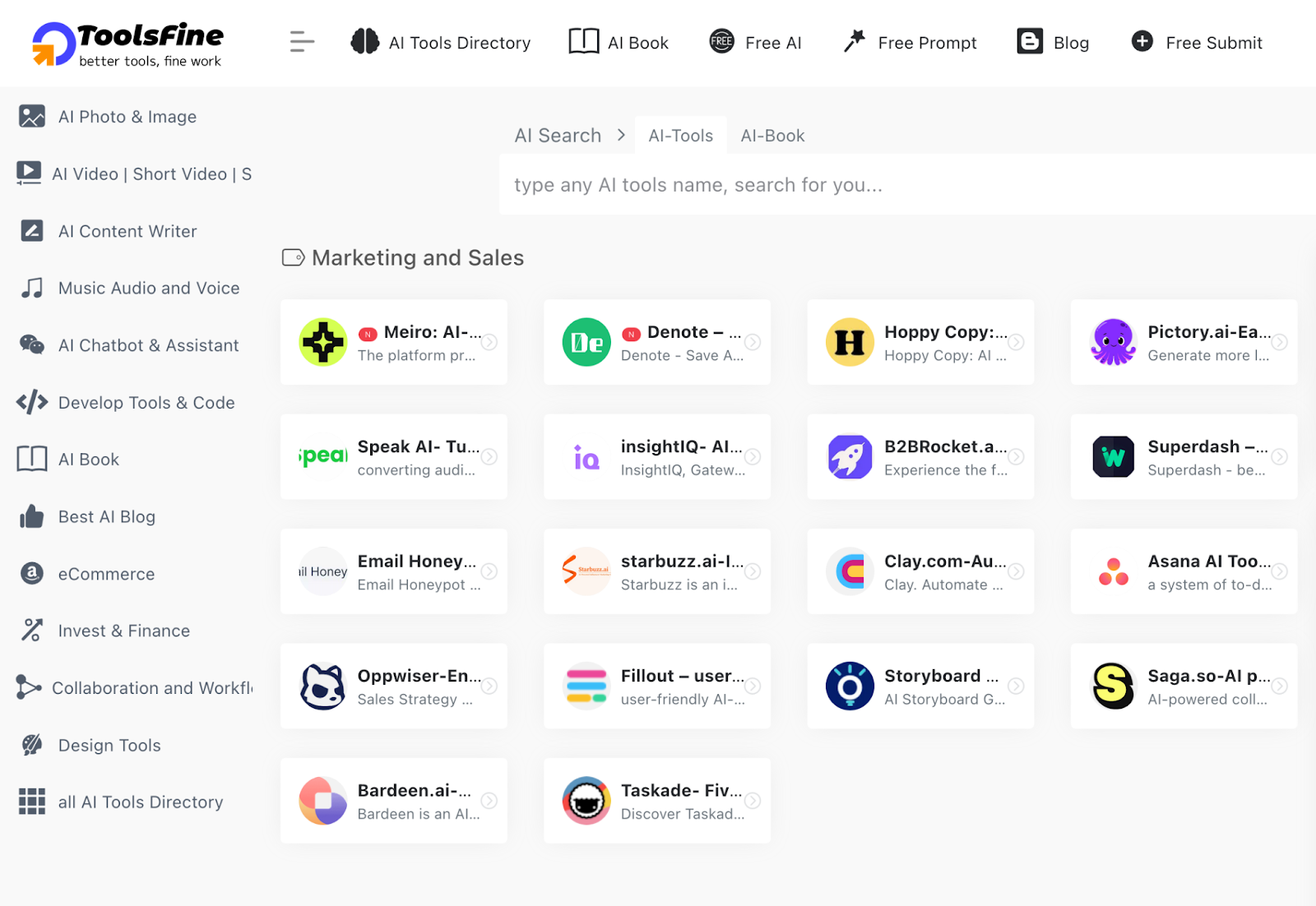Click arrow on Asana AI Tools card
Screen dimensions: 1316x906
pos(1280,571)
